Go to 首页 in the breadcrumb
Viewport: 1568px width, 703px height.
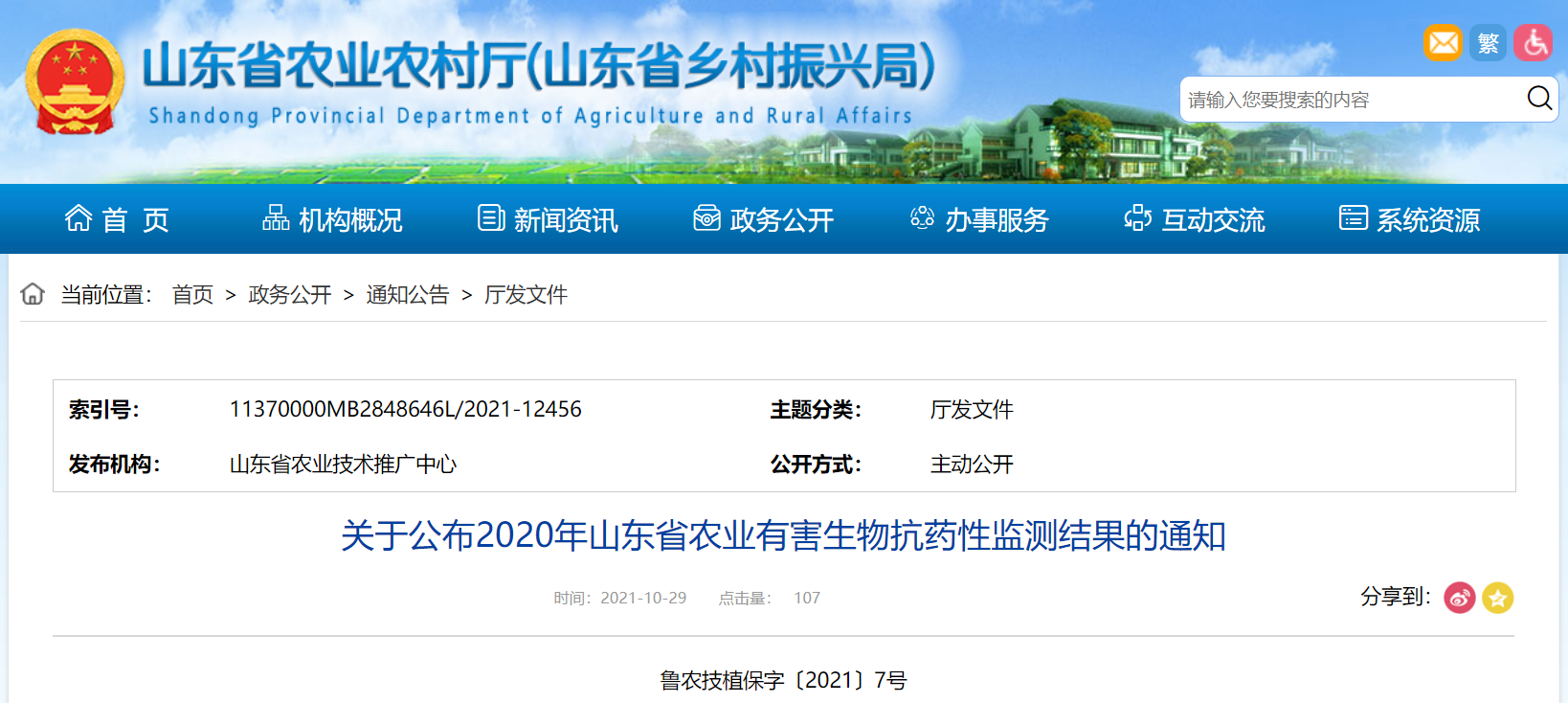(x=192, y=295)
